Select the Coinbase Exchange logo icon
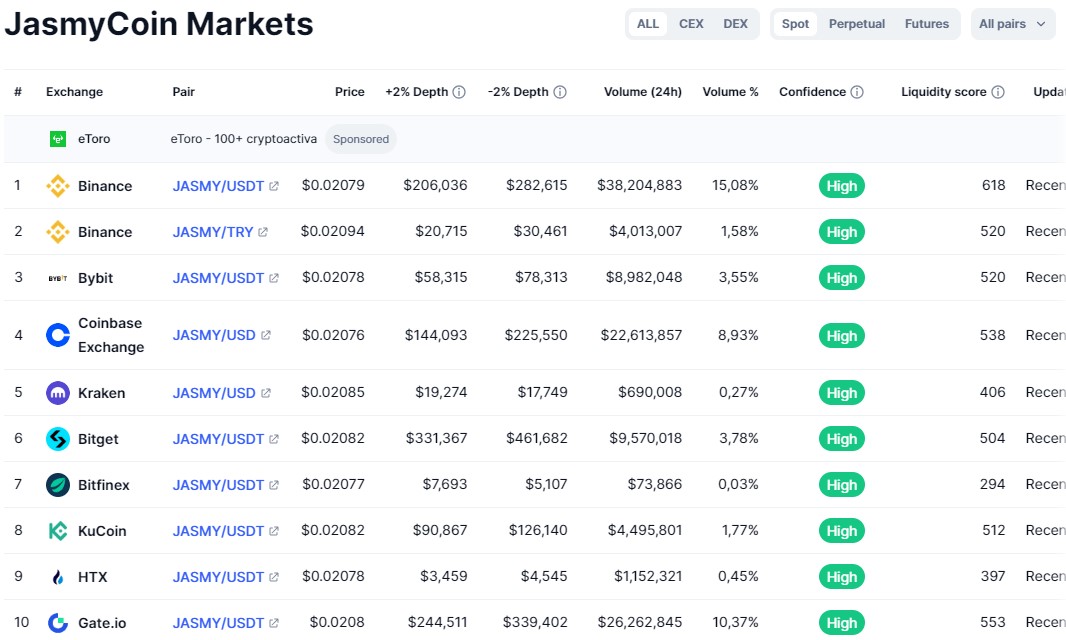This screenshot has width=1066, height=640. click(58, 335)
